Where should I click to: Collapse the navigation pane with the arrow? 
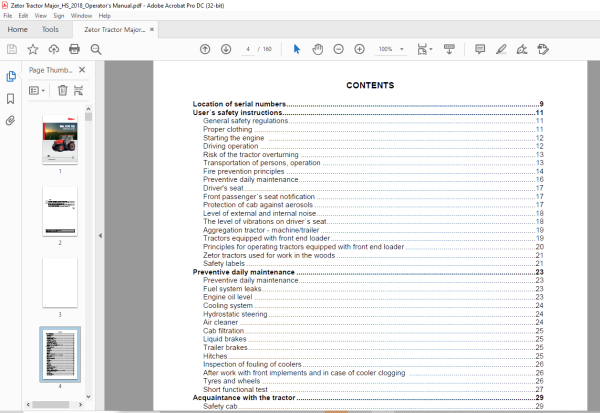(100, 236)
